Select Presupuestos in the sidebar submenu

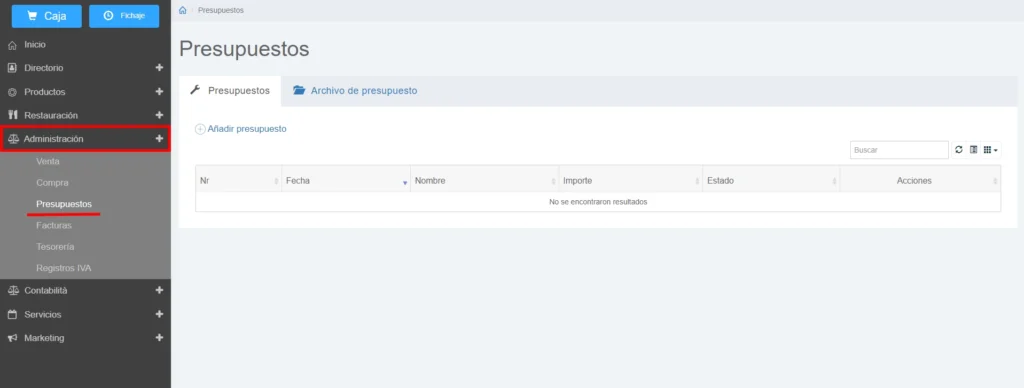coord(64,204)
